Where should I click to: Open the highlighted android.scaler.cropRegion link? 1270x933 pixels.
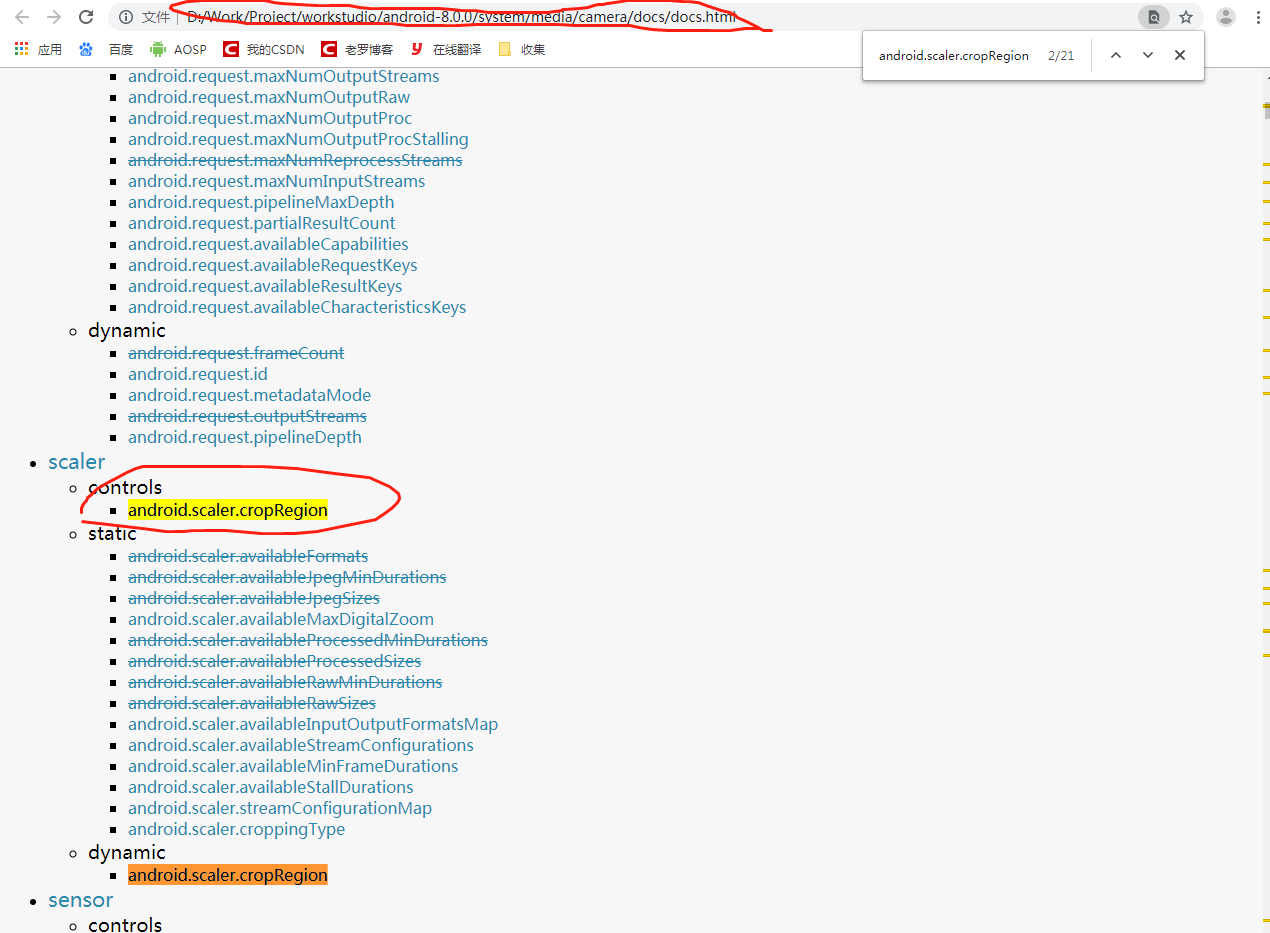point(227,510)
